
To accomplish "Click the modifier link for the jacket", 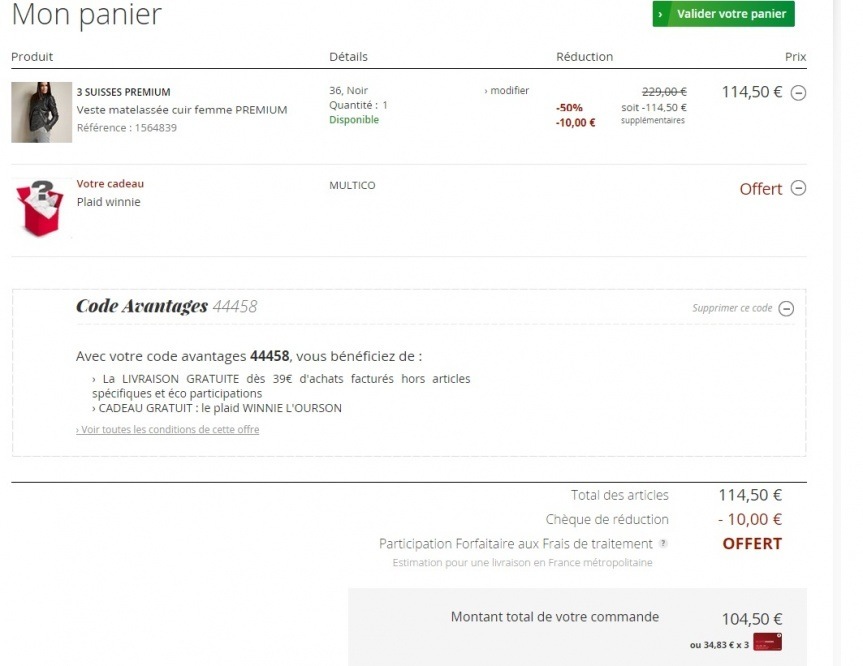I will 507,91.
